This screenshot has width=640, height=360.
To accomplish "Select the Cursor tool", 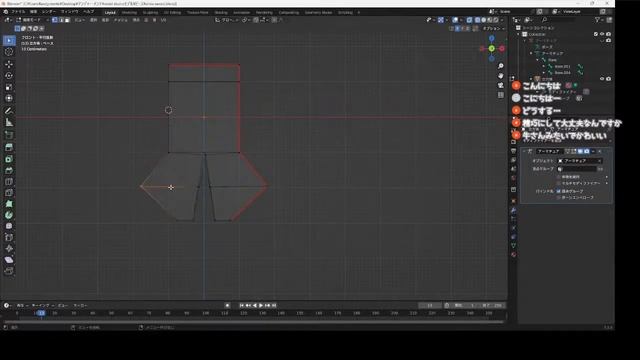I will point(9,52).
